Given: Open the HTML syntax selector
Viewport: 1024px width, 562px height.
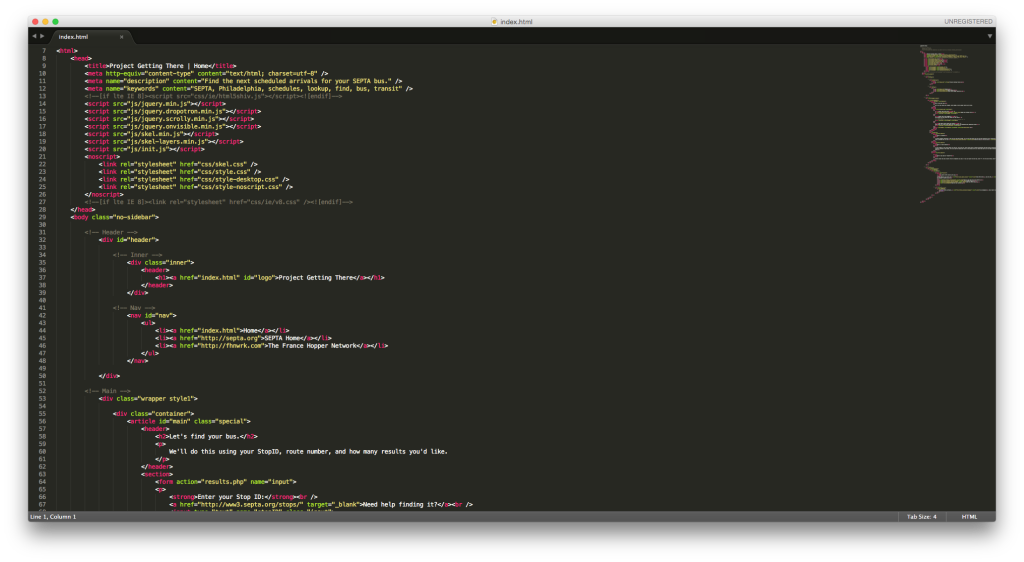Looking at the screenshot, I should click(969, 517).
